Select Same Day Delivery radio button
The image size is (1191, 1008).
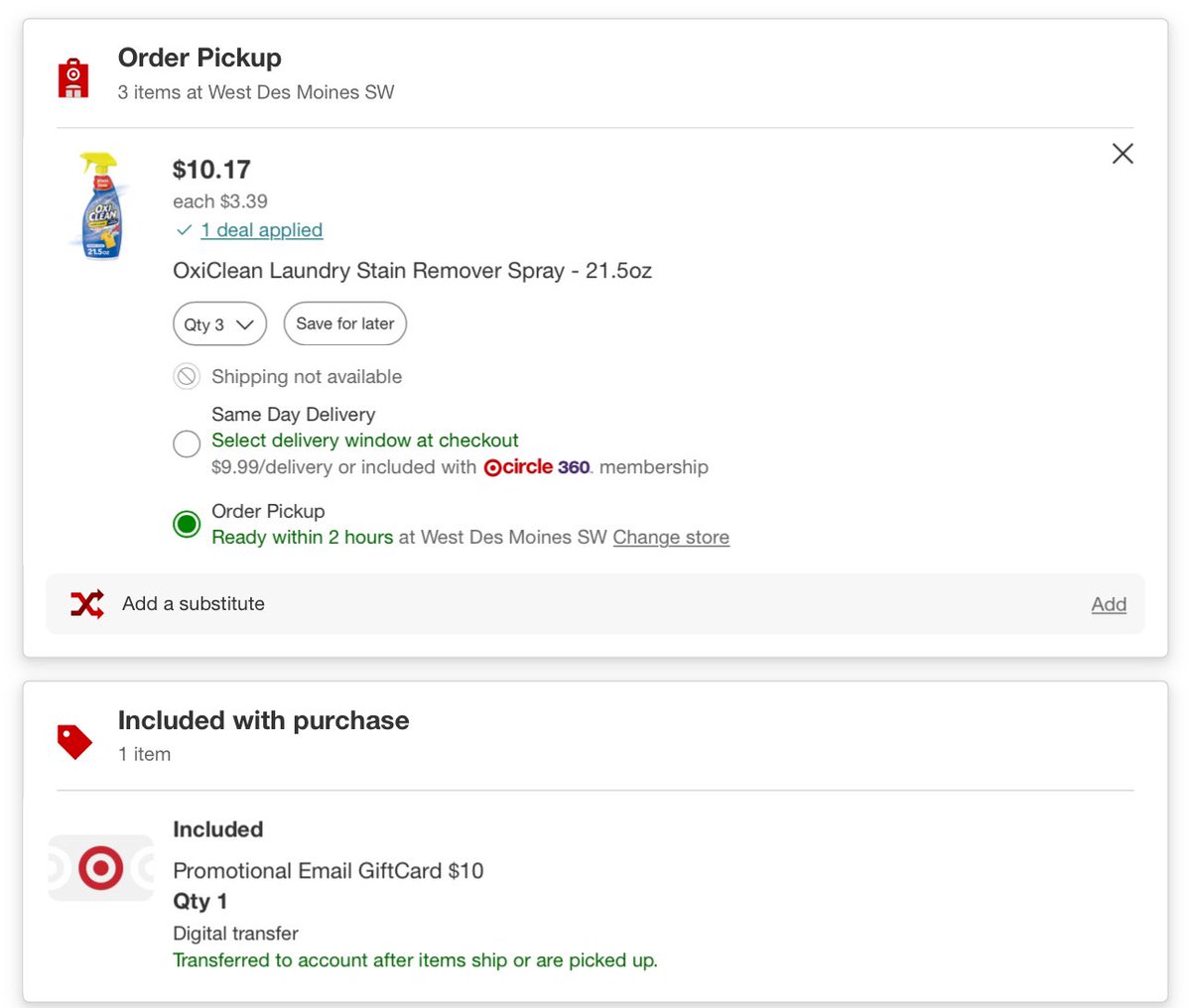pyautogui.click(x=187, y=442)
